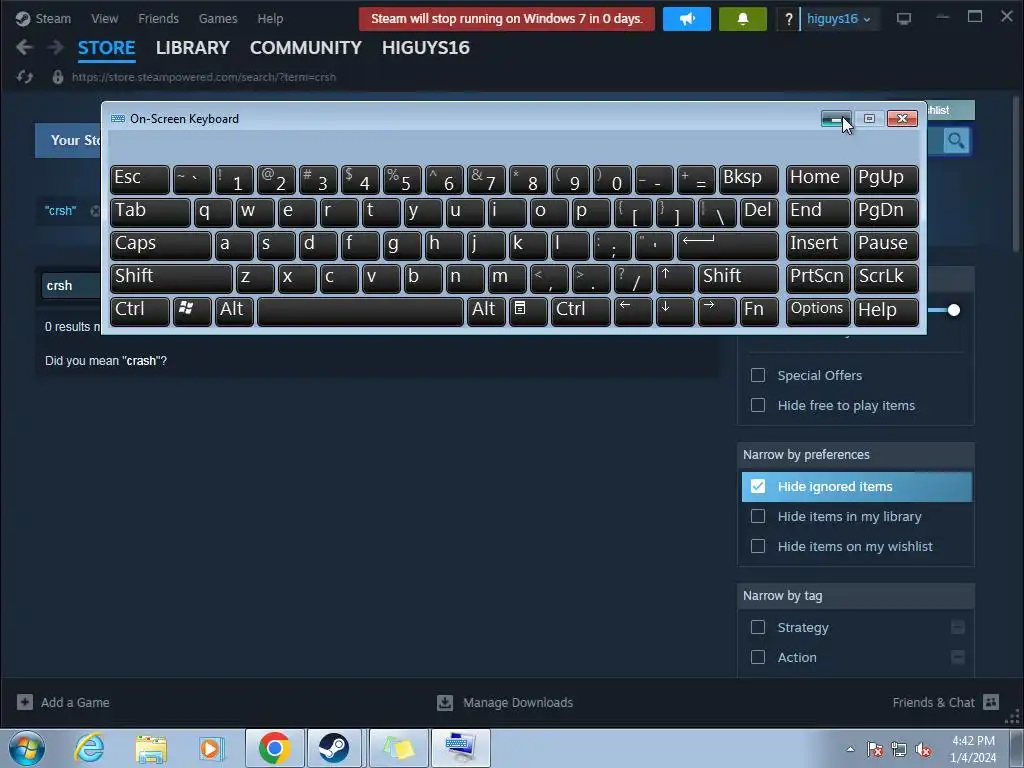Click the Steam page vertical scrollbar
This screenshot has width=1024, height=768.
point(1016,173)
